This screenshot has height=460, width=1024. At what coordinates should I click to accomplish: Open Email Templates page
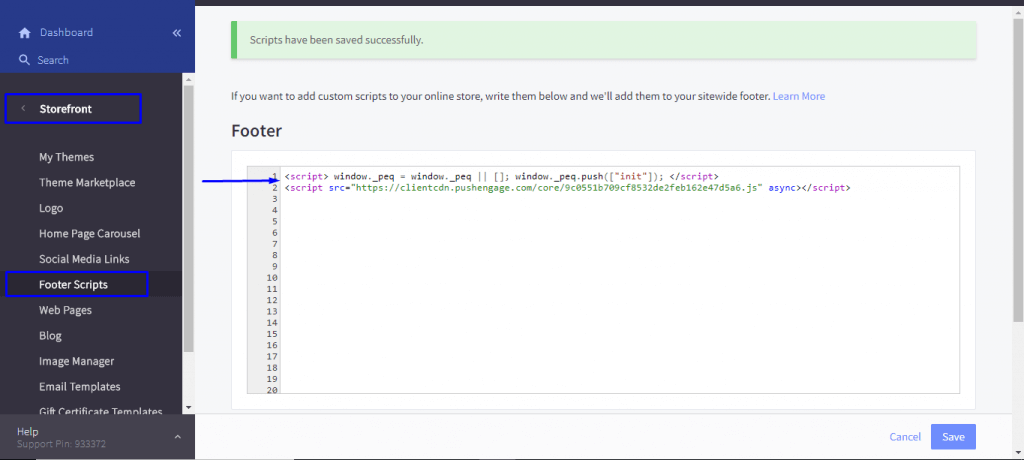[x=80, y=387]
